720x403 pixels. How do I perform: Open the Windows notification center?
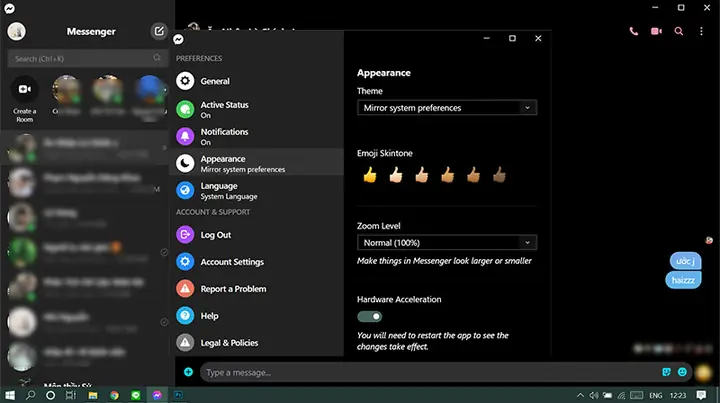(x=701, y=395)
